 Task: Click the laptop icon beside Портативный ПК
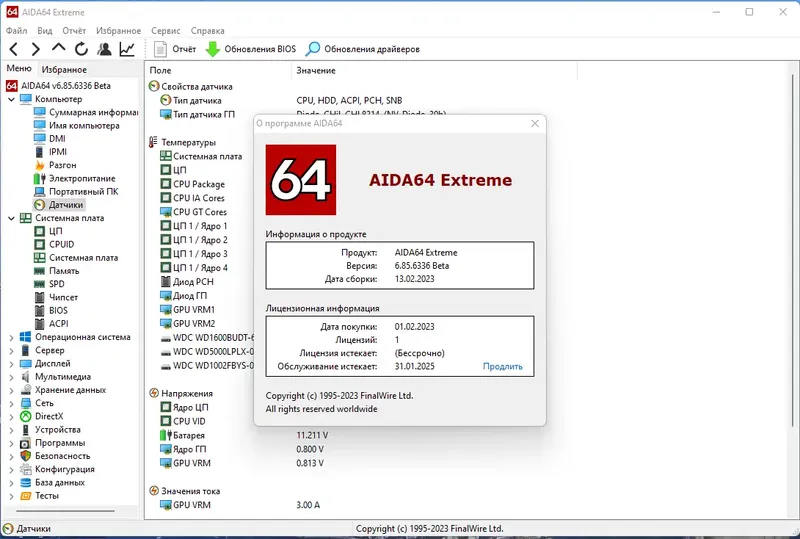pyautogui.click(x=40, y=191)
